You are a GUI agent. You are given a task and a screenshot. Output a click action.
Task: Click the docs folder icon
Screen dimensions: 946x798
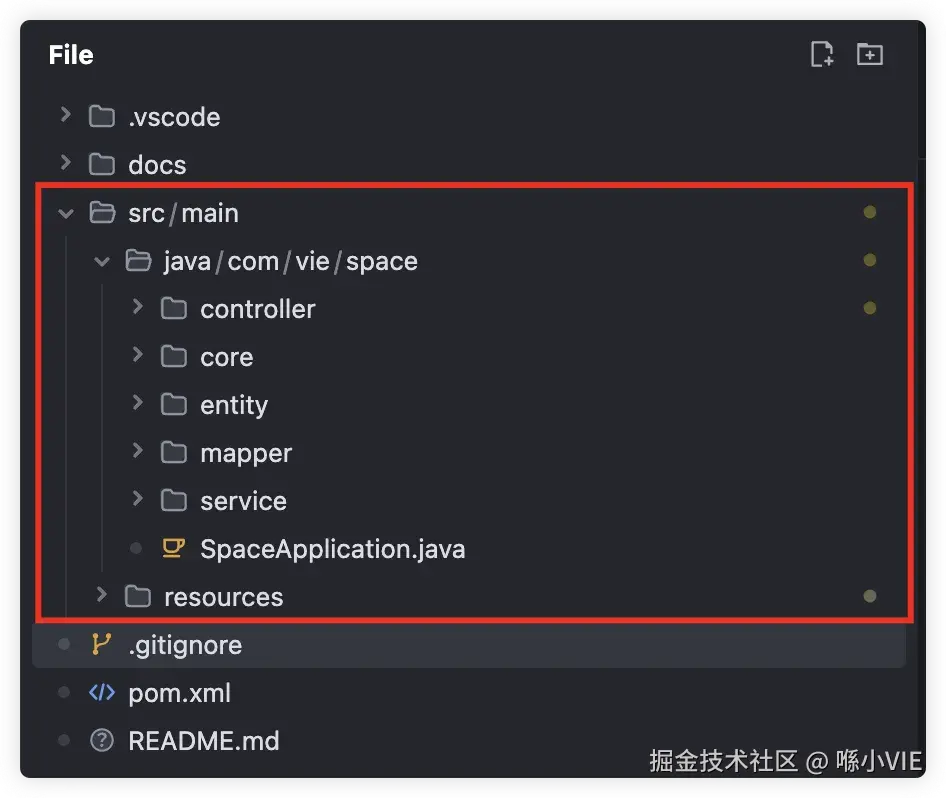point(101,165)
